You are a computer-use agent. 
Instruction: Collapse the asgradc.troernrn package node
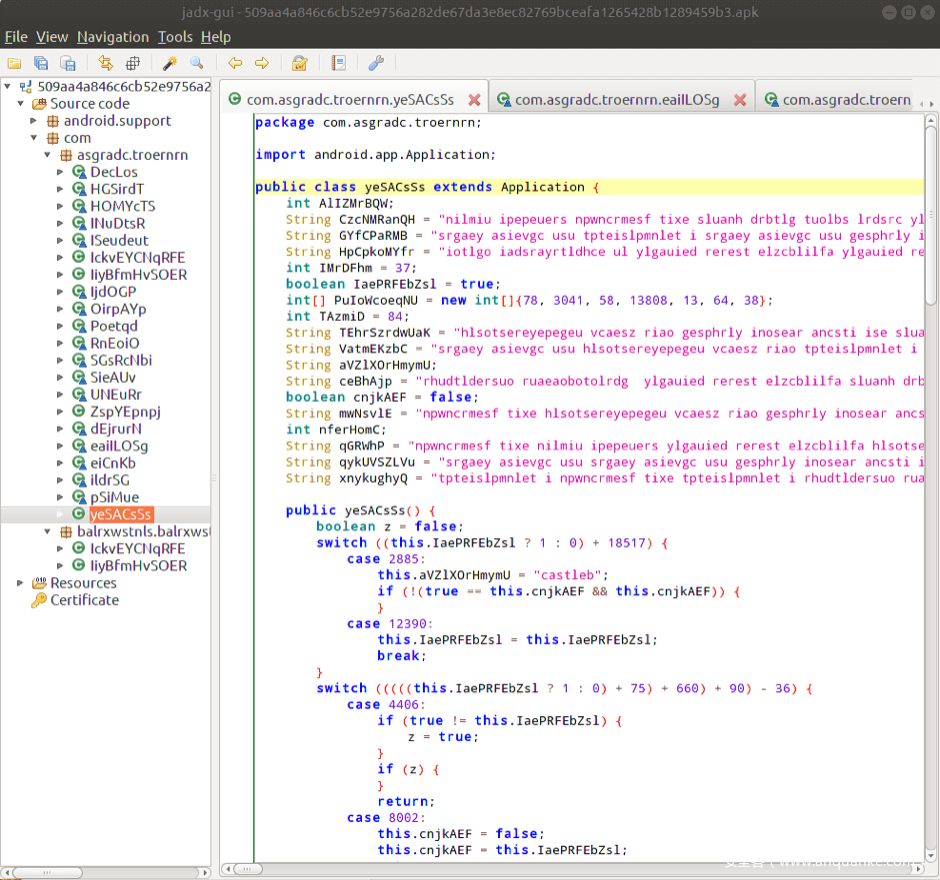click(48, 155)
